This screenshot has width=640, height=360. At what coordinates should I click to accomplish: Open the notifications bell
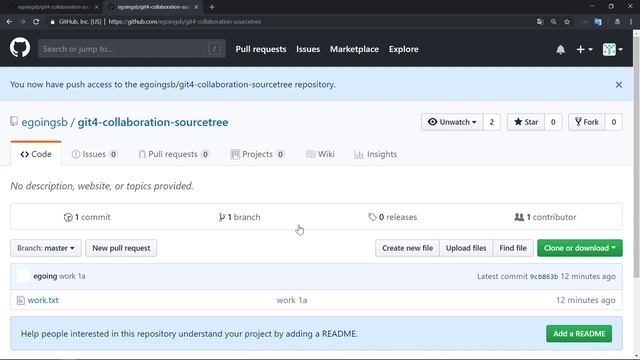[x=560, y=49]
